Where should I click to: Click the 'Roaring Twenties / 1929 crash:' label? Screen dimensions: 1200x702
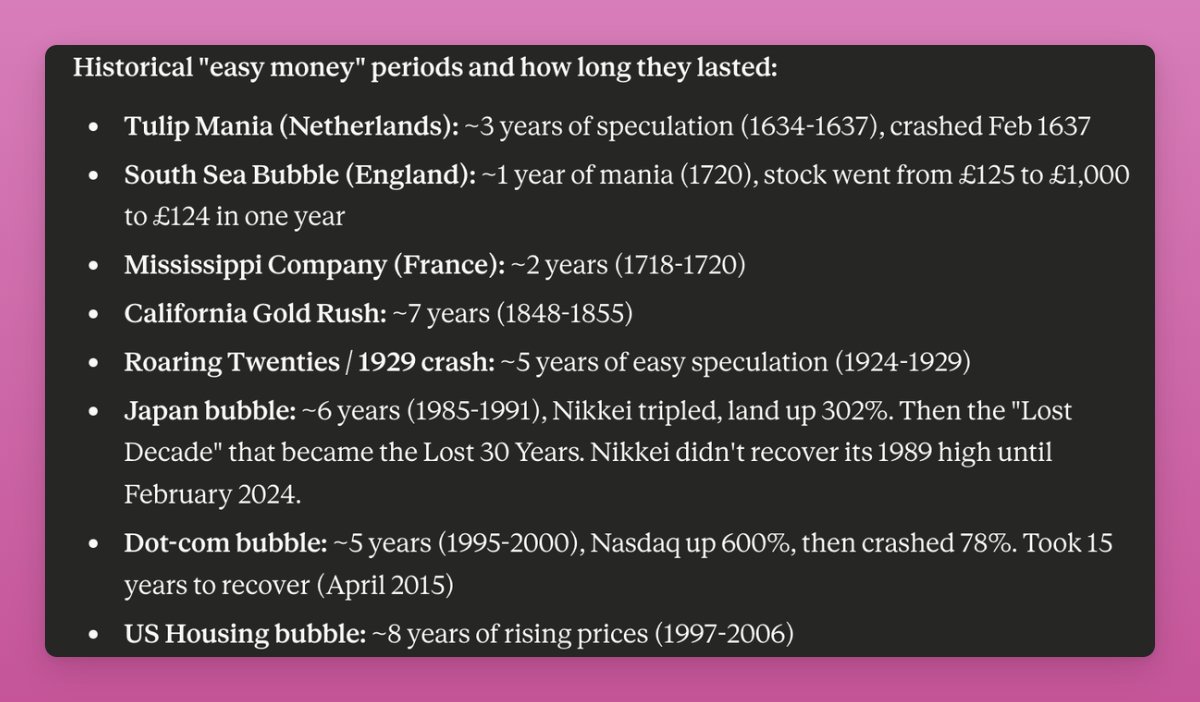pyautogui.click(x=309, y=362)
